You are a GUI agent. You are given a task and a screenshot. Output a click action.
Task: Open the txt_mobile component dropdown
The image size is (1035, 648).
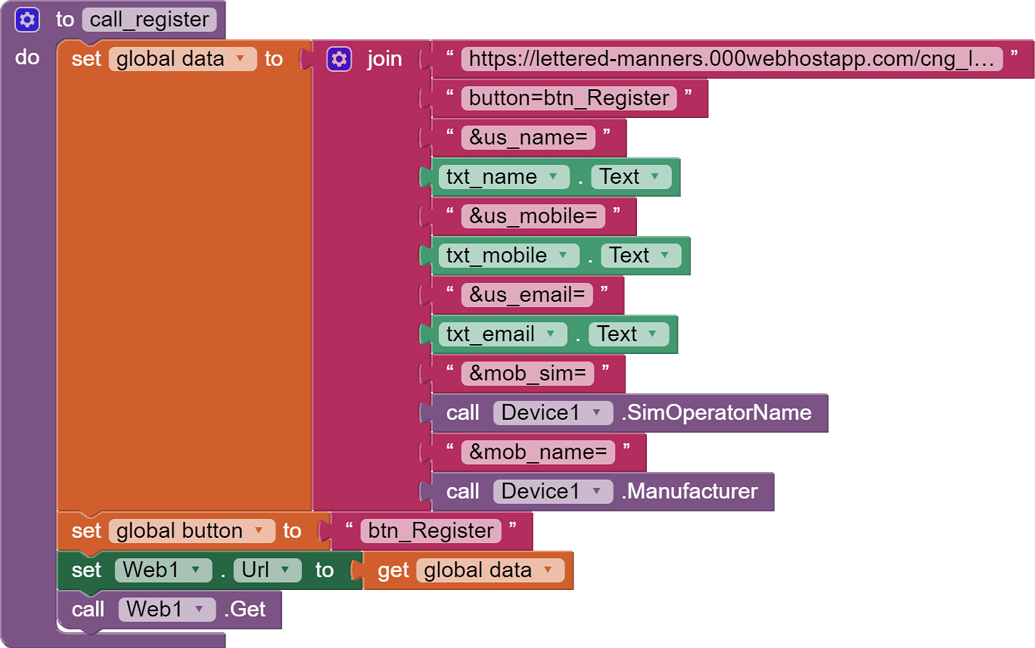click(x=563, y=256)
